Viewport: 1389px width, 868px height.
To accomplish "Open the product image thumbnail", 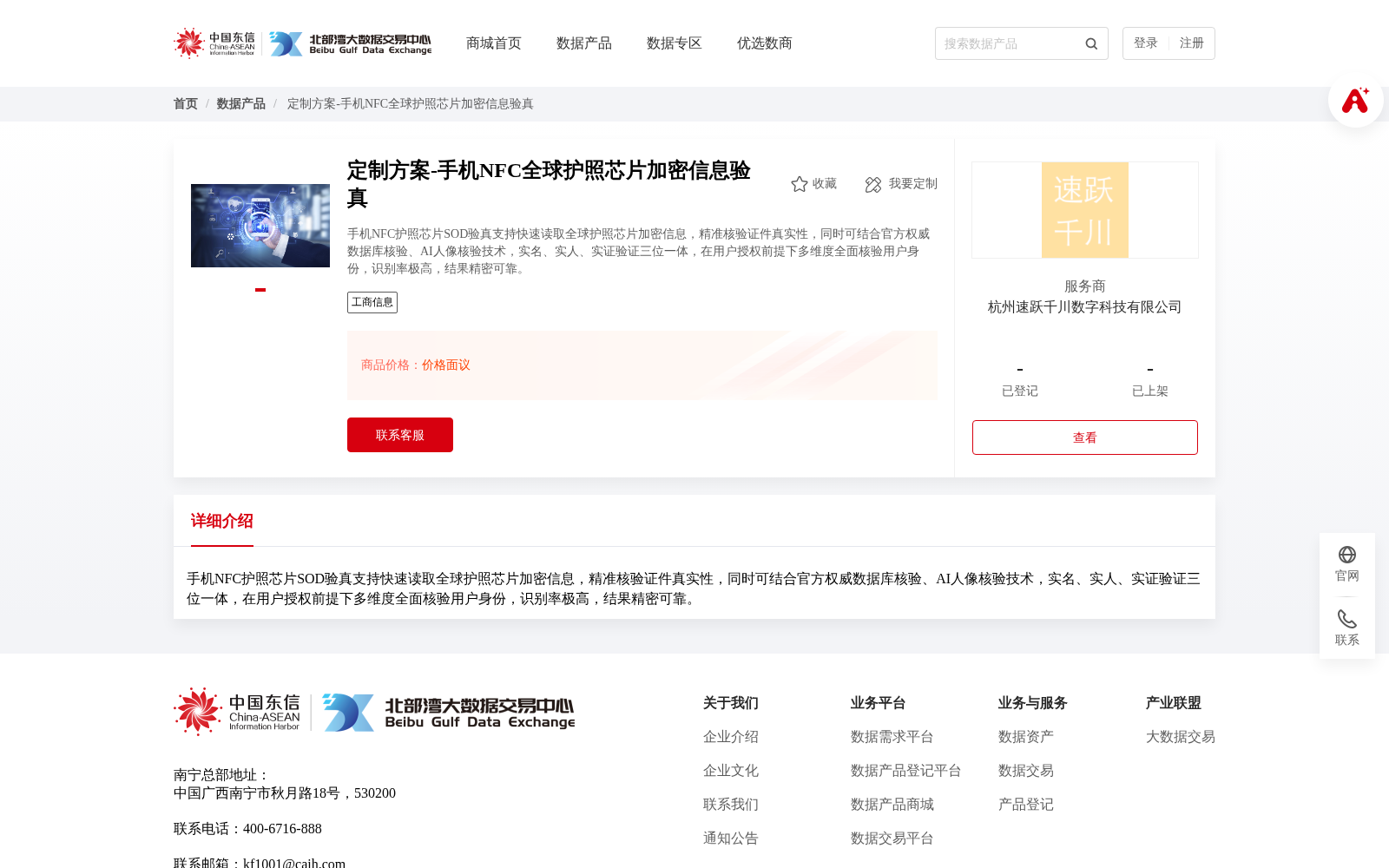I will [x=260, y=226].
